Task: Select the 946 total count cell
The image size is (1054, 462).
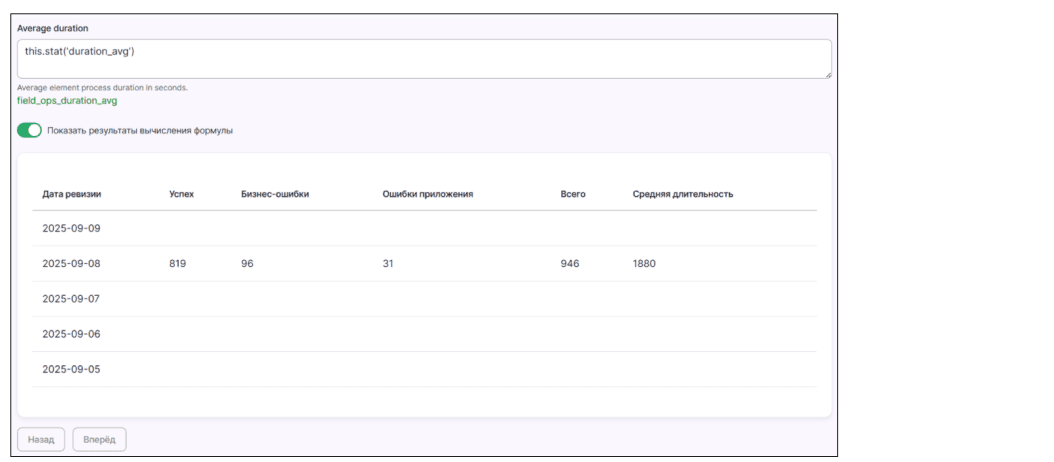Action: click(x=569, y=264)
